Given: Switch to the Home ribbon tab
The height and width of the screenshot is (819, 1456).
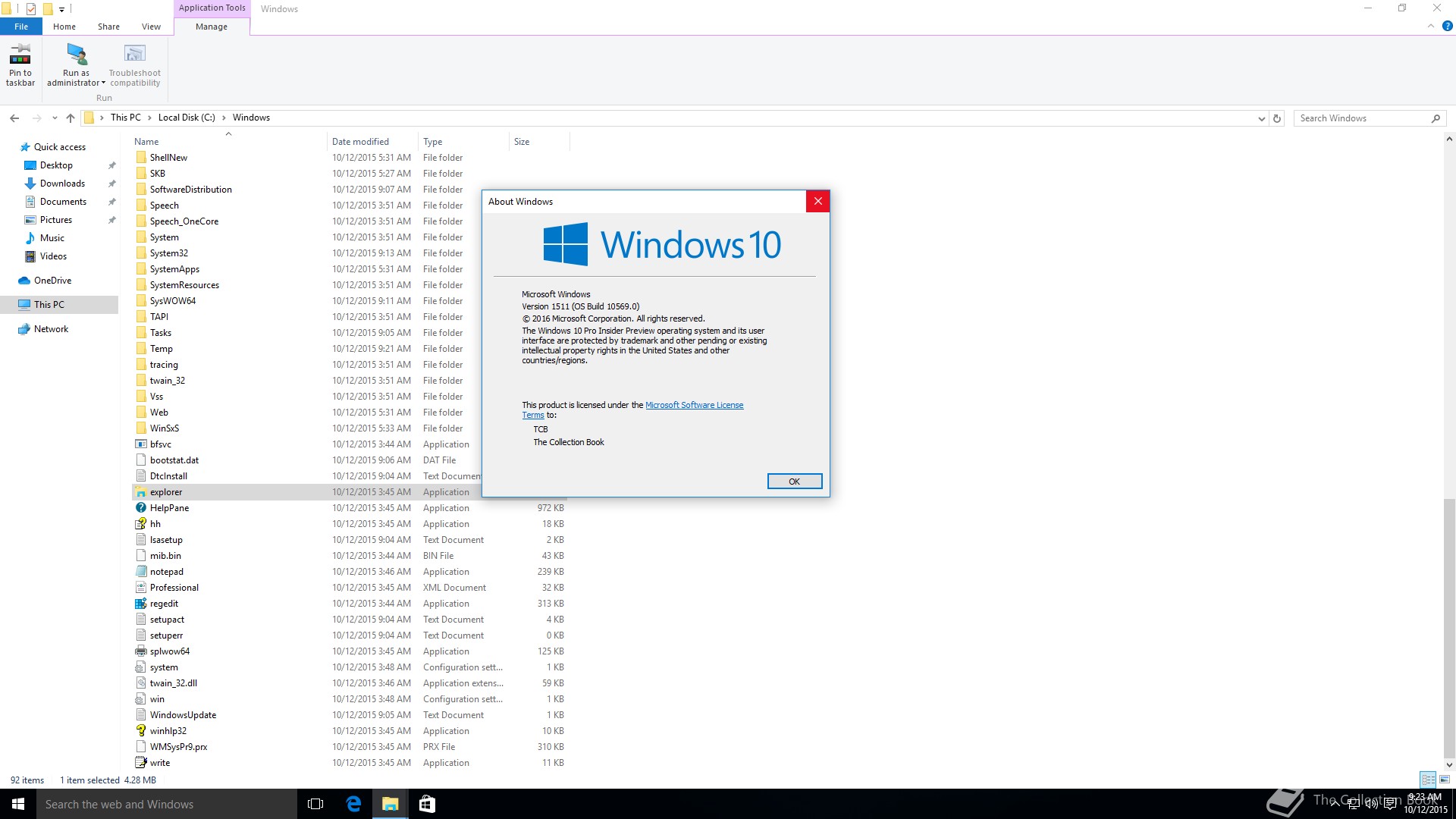Looking at the screenshot, I should 64,27.
